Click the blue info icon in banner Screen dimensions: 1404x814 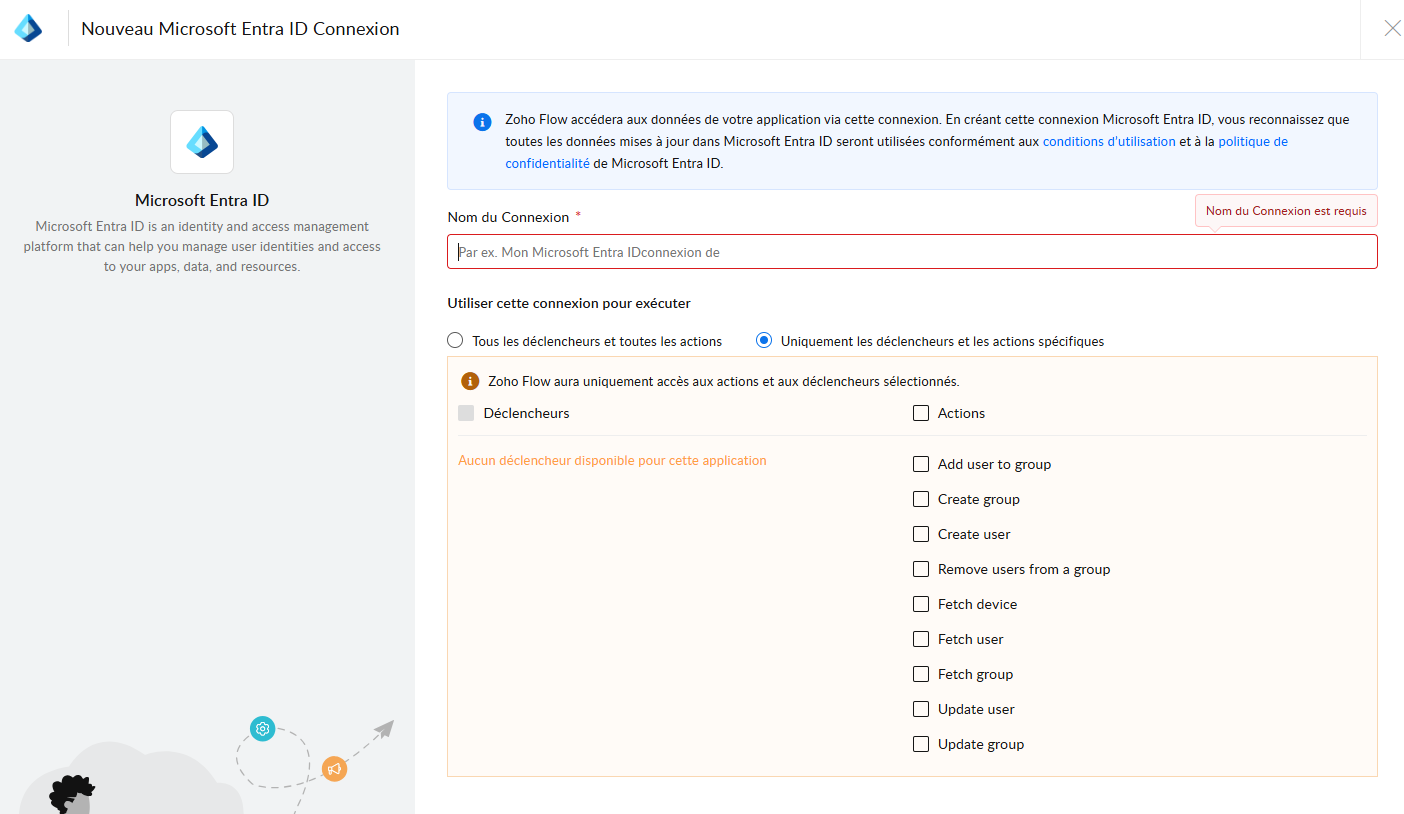pos(482,122)
